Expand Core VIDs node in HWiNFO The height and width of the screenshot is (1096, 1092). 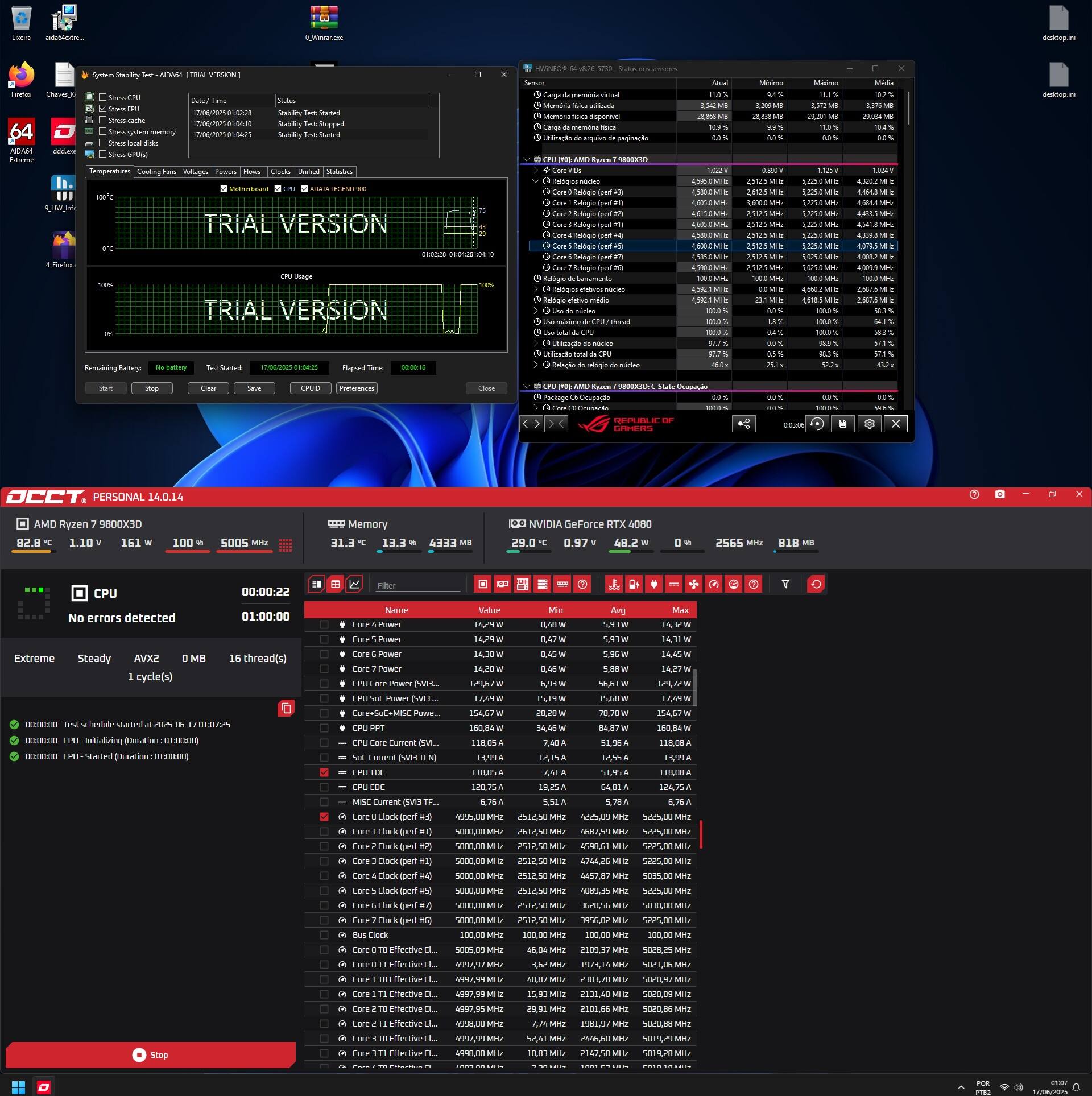tap(536, 170)
